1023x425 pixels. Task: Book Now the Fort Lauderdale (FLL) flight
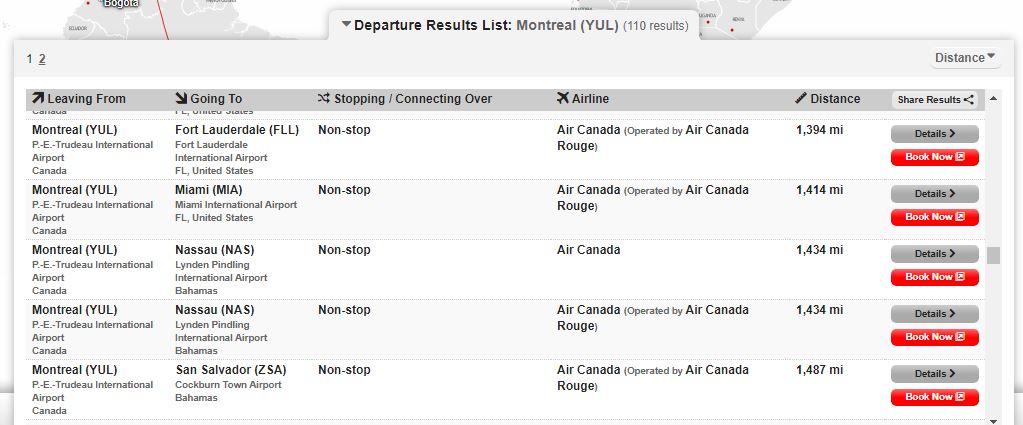934,157
